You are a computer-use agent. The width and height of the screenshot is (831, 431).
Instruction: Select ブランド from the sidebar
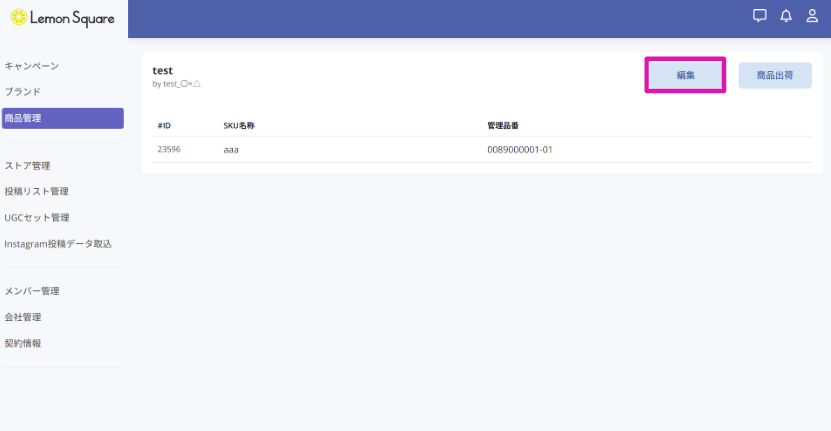tap(23, 92)
